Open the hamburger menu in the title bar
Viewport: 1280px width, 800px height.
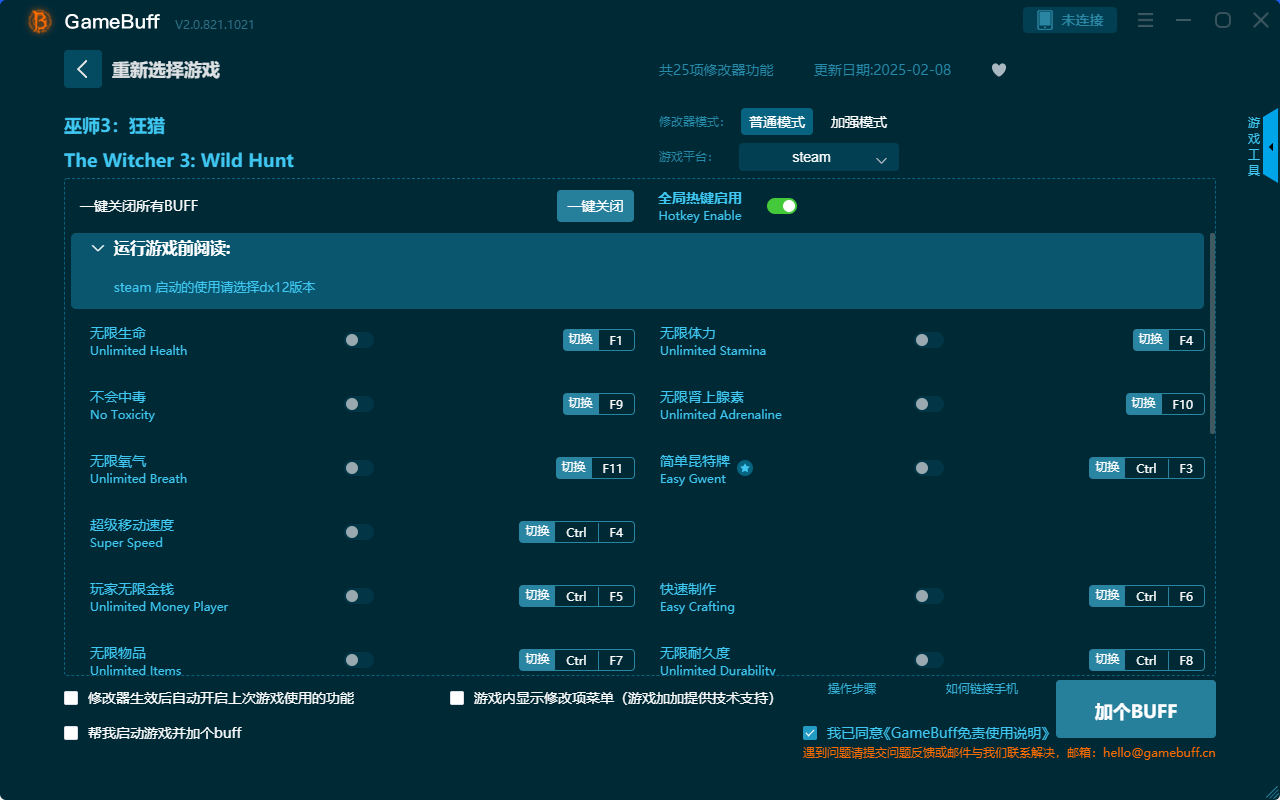pyautogui.click(x=1145, y=19)
